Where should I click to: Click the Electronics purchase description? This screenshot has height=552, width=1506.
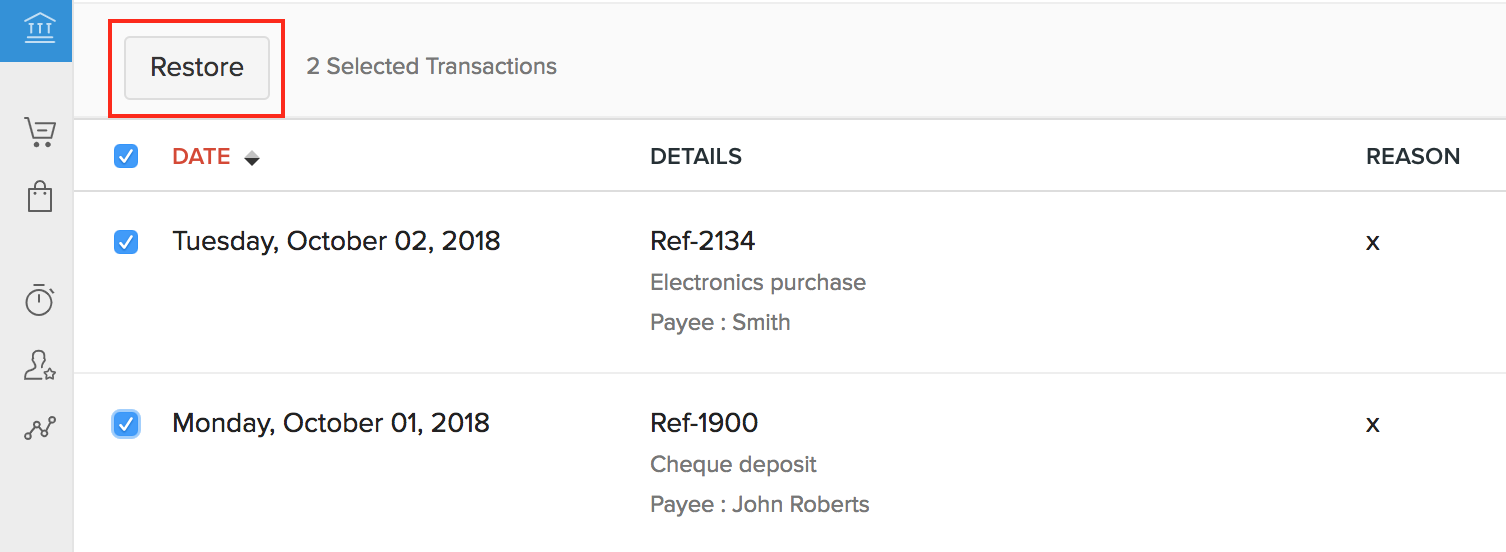click(x=758, y=283)
